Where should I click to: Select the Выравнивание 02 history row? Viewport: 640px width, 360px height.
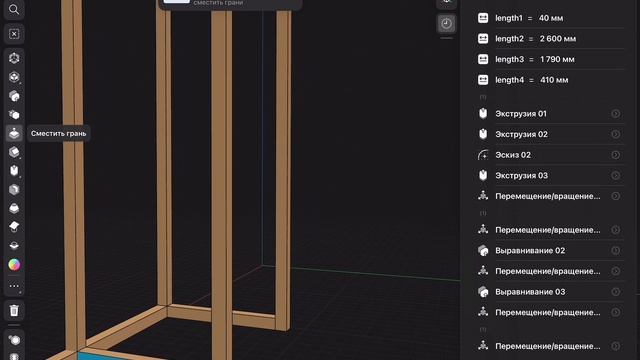(550, 251)
